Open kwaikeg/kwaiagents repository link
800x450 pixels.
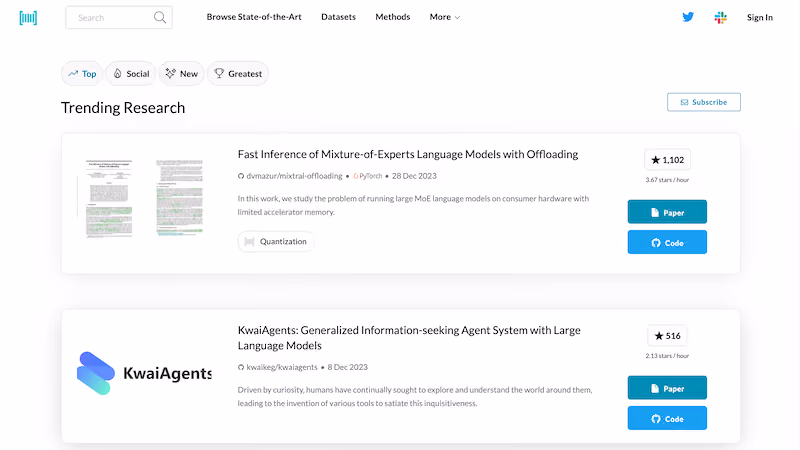click(278, 367)
